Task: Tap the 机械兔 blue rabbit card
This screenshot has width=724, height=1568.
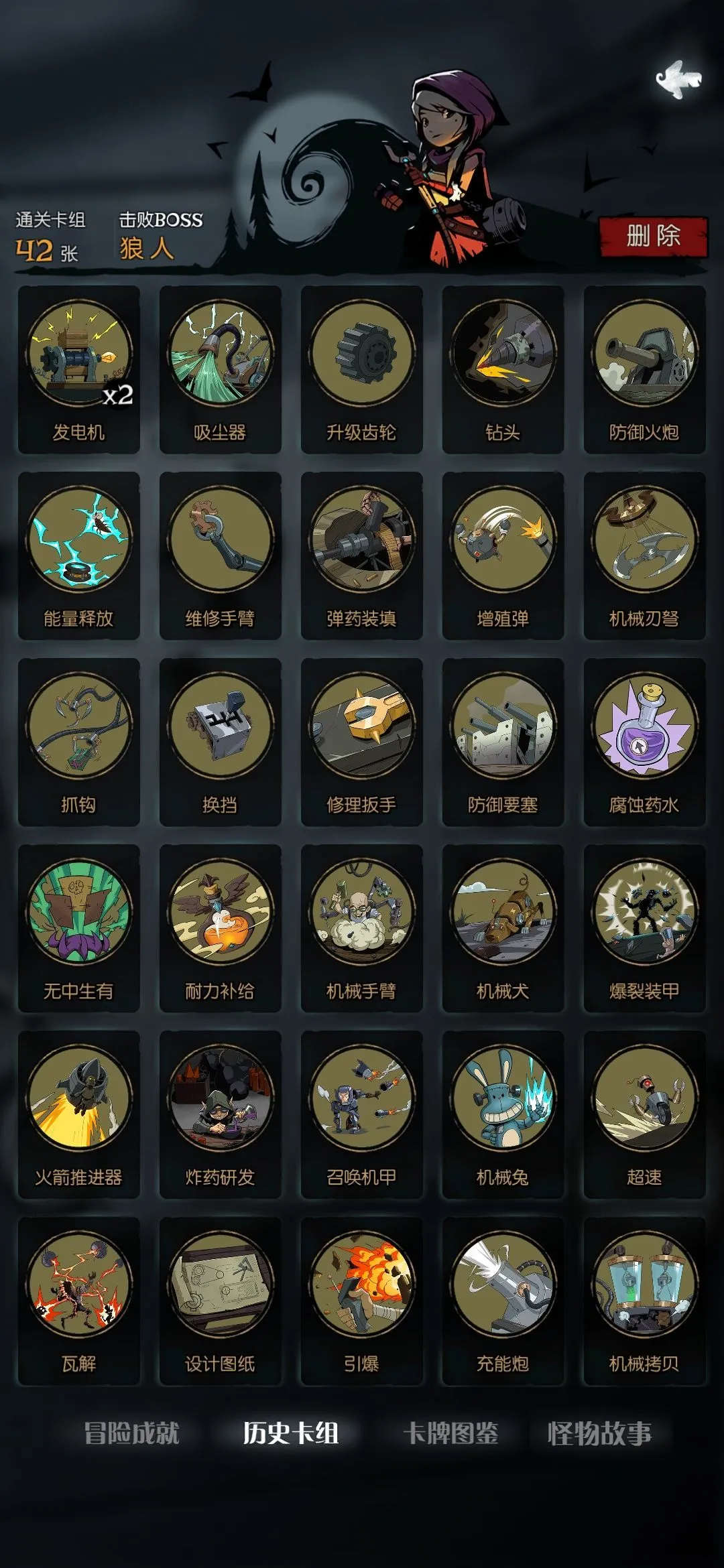Action: pyautogui.click(x=503, y=1115)
